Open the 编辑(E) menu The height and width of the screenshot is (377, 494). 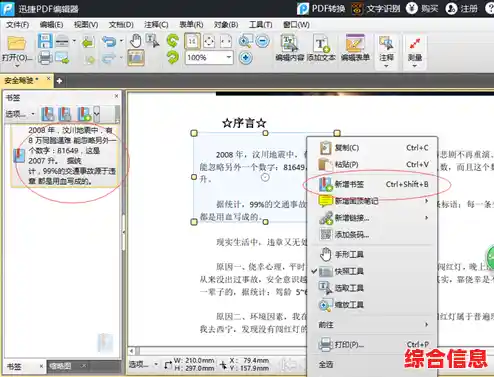click(x=51, y=25)
